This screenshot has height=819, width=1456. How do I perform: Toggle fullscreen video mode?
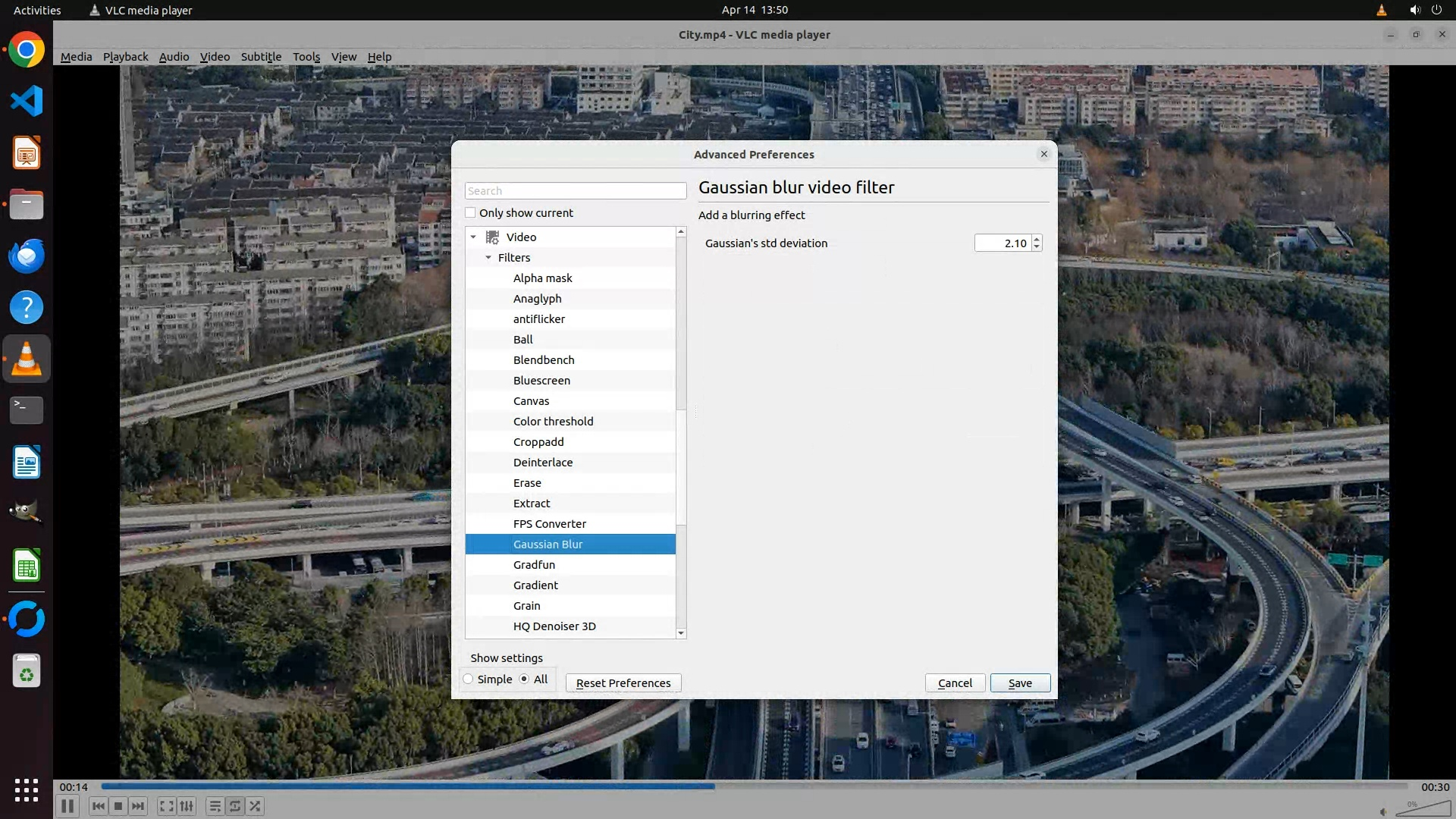click(x=166, y=806)
